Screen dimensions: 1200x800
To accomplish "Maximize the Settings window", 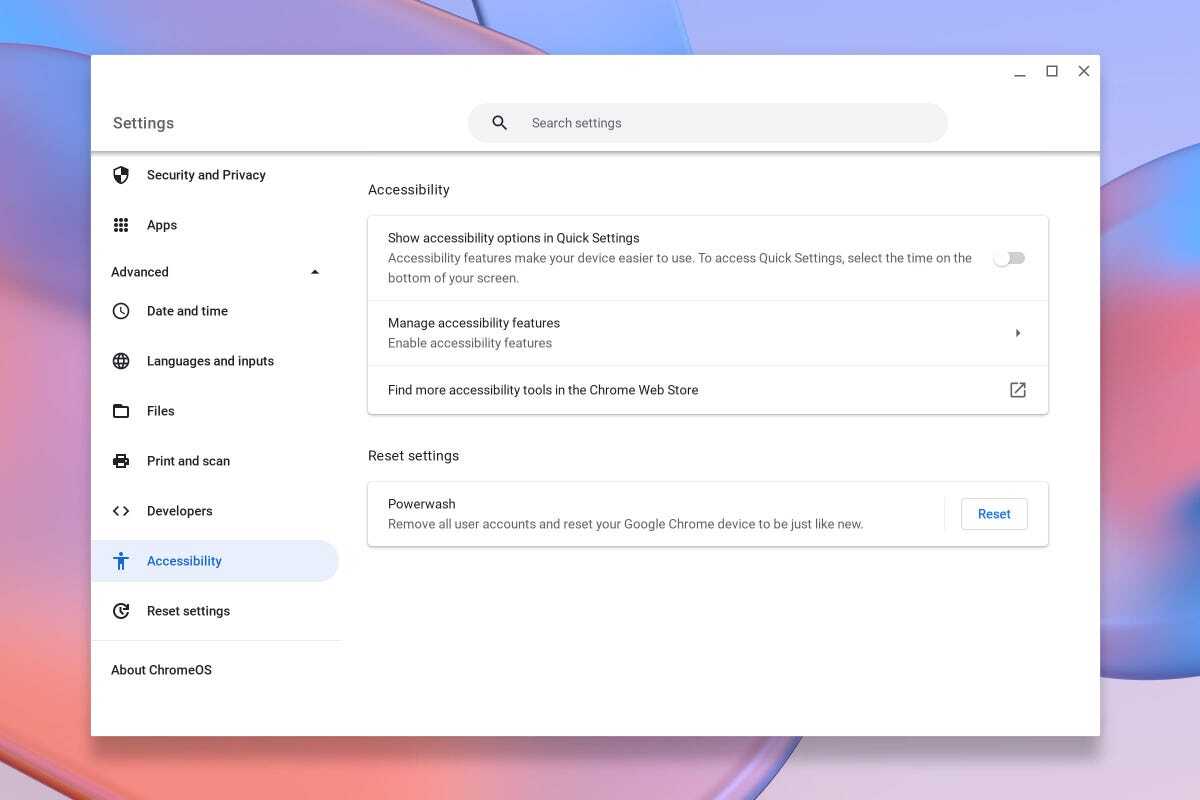I will tap(1052, 71).
